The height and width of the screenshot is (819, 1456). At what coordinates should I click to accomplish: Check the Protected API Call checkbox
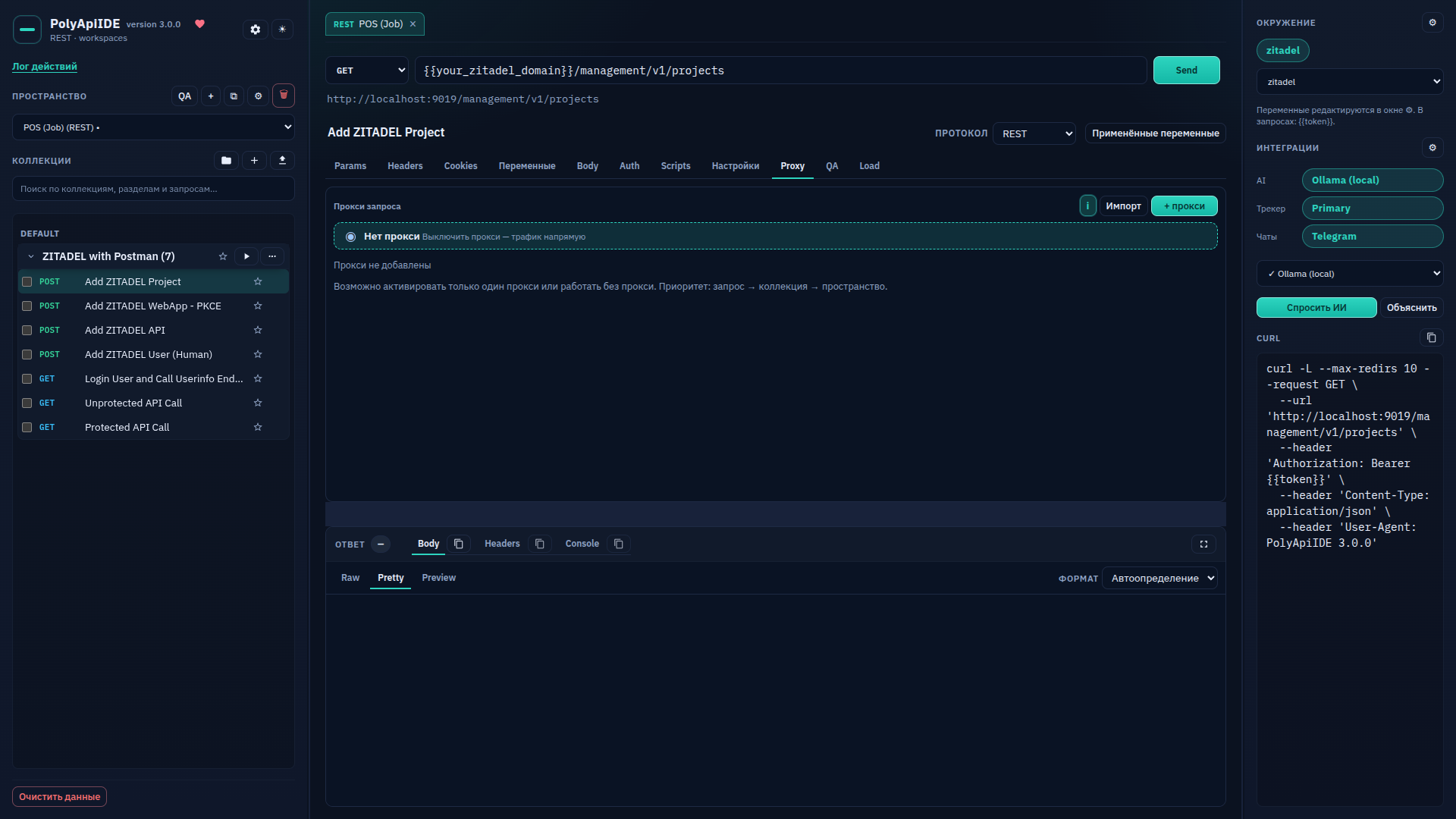point(27,427)
